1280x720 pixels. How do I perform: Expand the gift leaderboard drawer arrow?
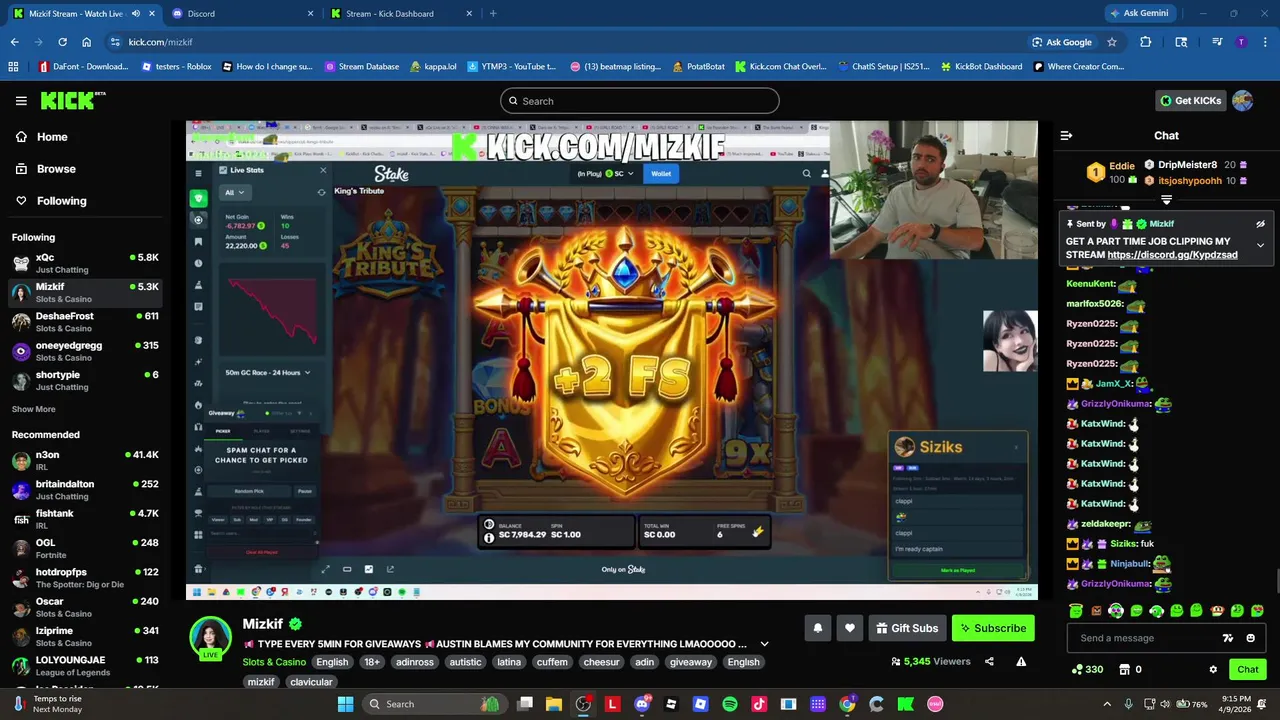[x=1166, y=201]
